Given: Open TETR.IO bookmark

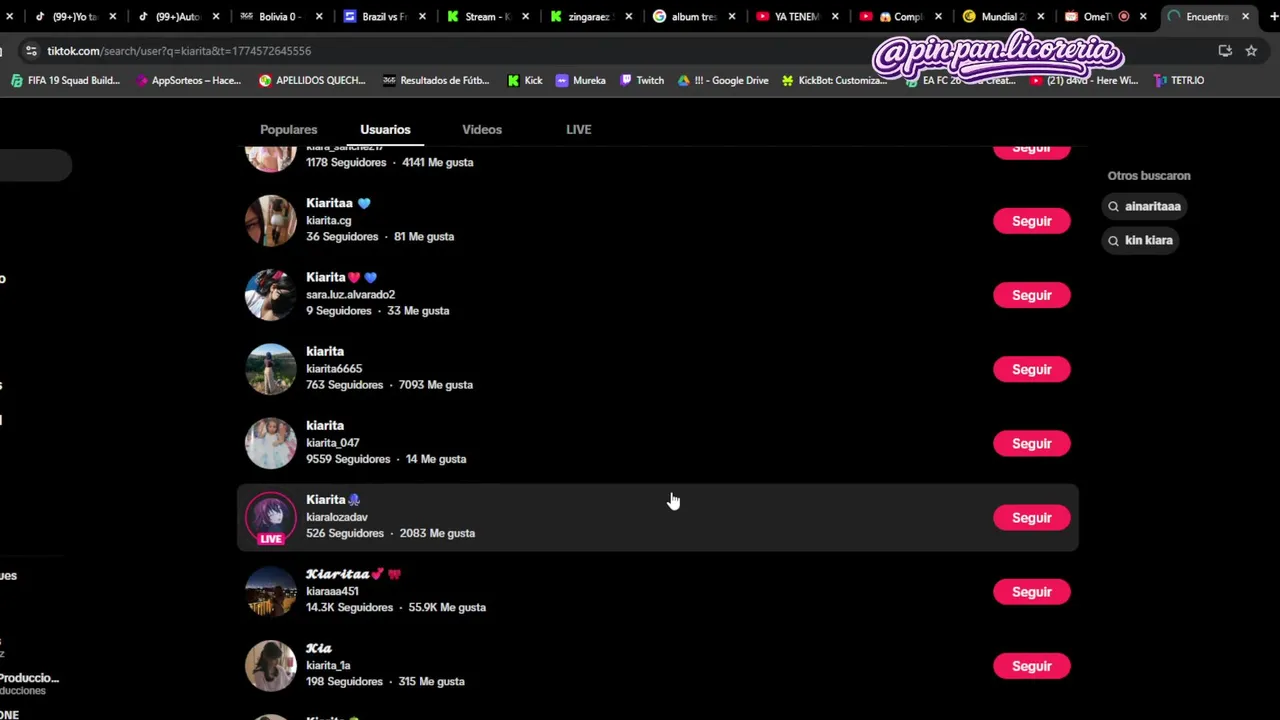Looking at the screenshot, I should point(1179,80).
